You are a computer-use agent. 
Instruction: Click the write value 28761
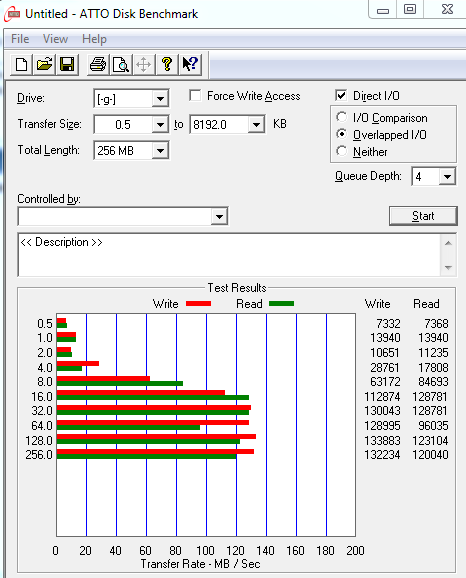(385, 368)
